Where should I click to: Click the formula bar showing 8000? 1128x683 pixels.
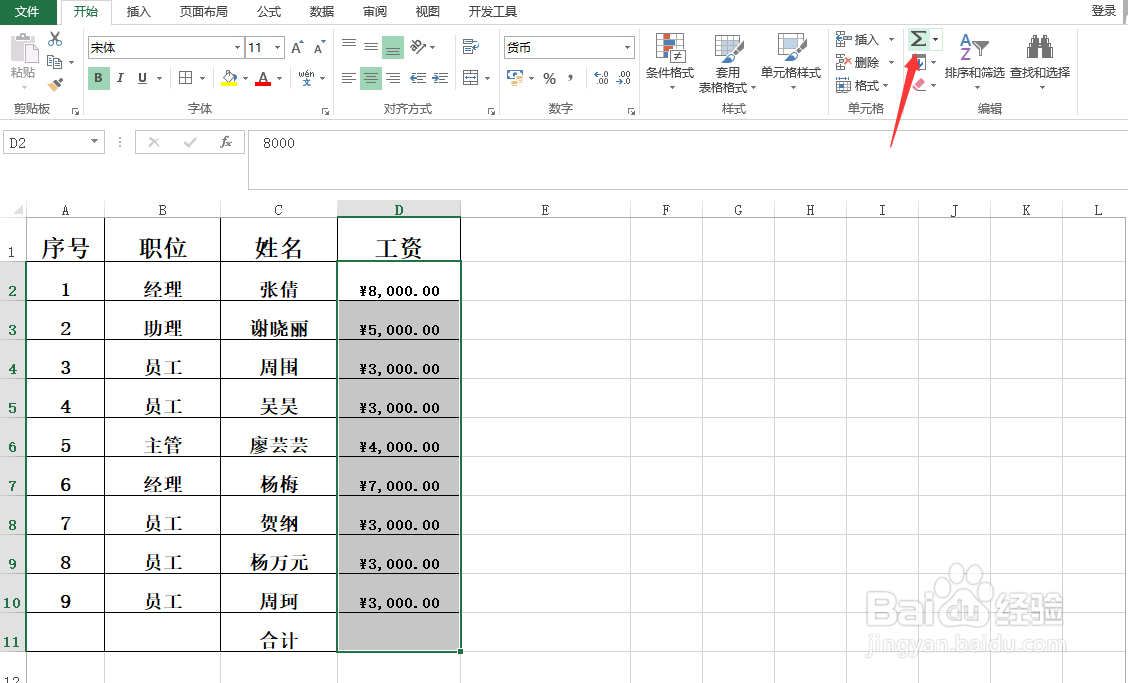[688, 160]
